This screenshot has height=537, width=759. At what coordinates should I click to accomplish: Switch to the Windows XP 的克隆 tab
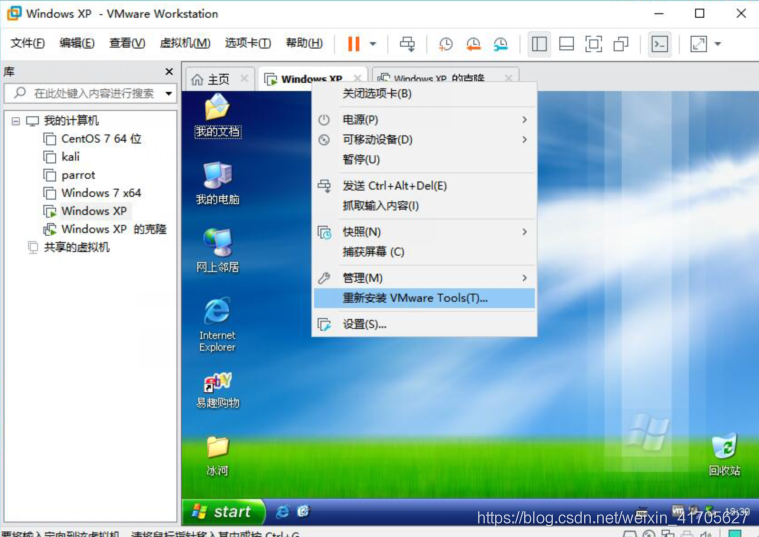(x=439, y=78)
